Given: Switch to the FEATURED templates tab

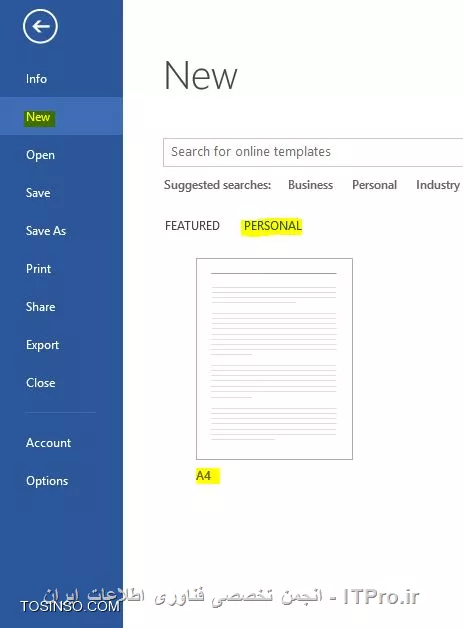Looking at the screenshot, I should (x=192, y=225).
